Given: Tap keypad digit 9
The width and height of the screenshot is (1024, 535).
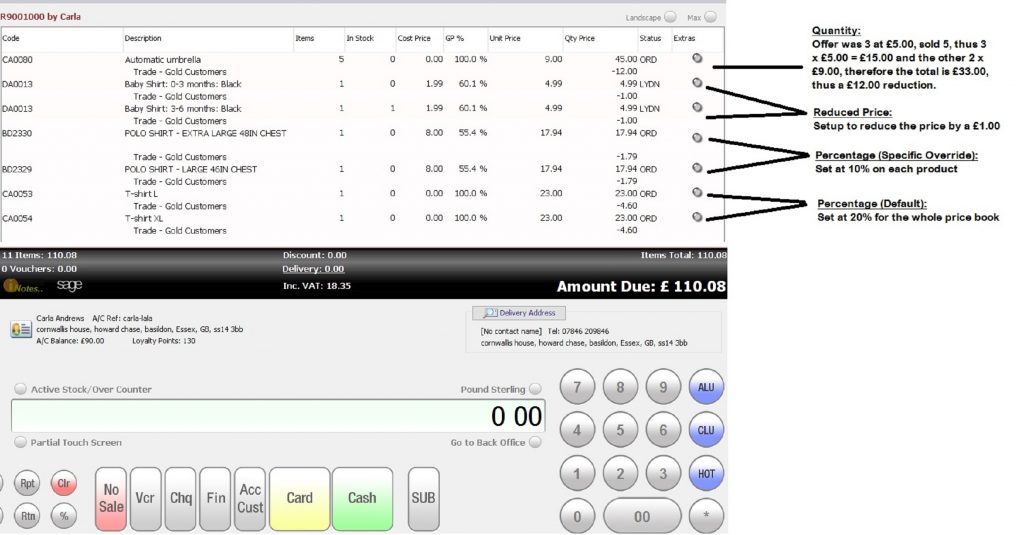Looking at the screenshot, I should click(663, 387).
